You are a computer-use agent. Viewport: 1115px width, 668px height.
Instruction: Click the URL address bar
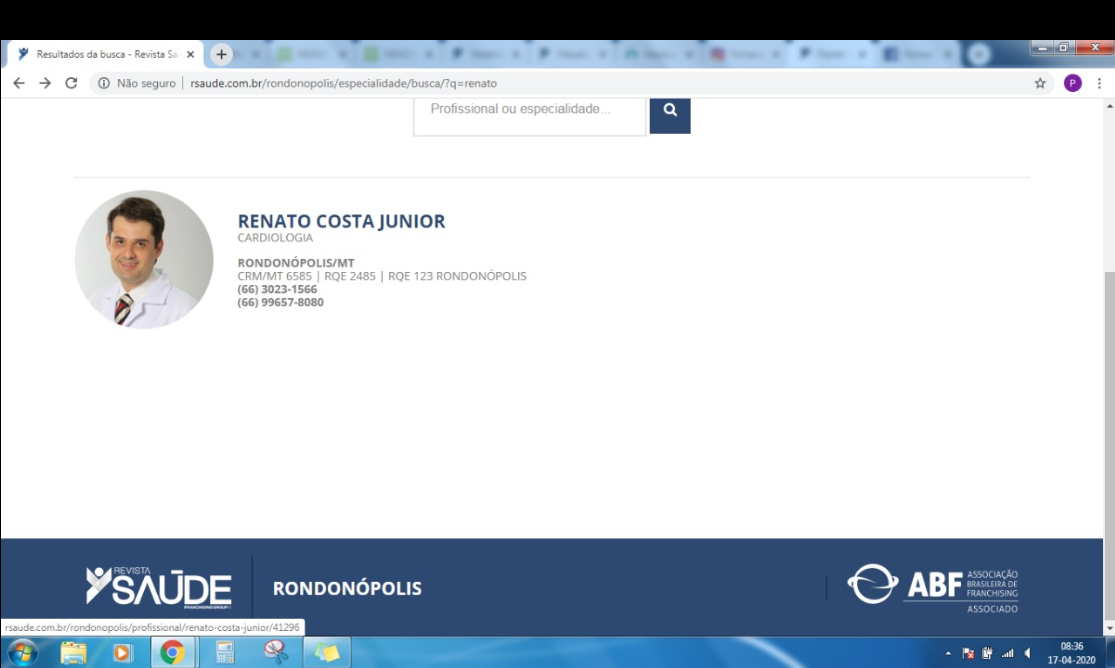tap(600, 84)
